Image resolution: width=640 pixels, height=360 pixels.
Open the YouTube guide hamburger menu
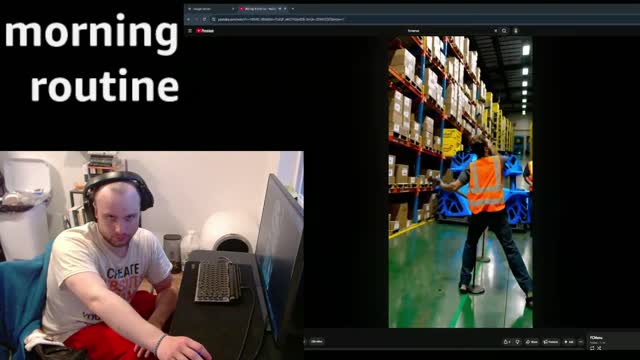tap(190, 31)
